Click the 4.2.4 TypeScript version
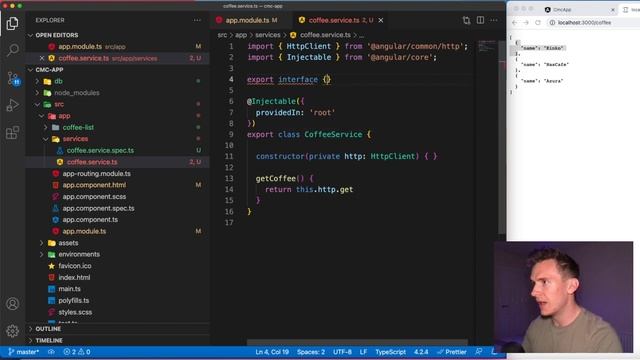Viewport: 640px width, 360px height. pyautogui.click(x=421, y=352)
